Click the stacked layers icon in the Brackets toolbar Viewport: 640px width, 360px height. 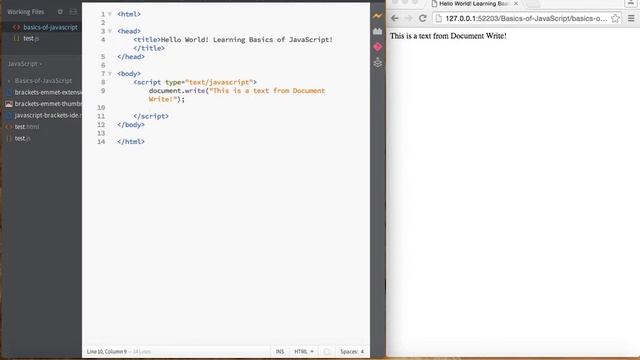(378, 62)
